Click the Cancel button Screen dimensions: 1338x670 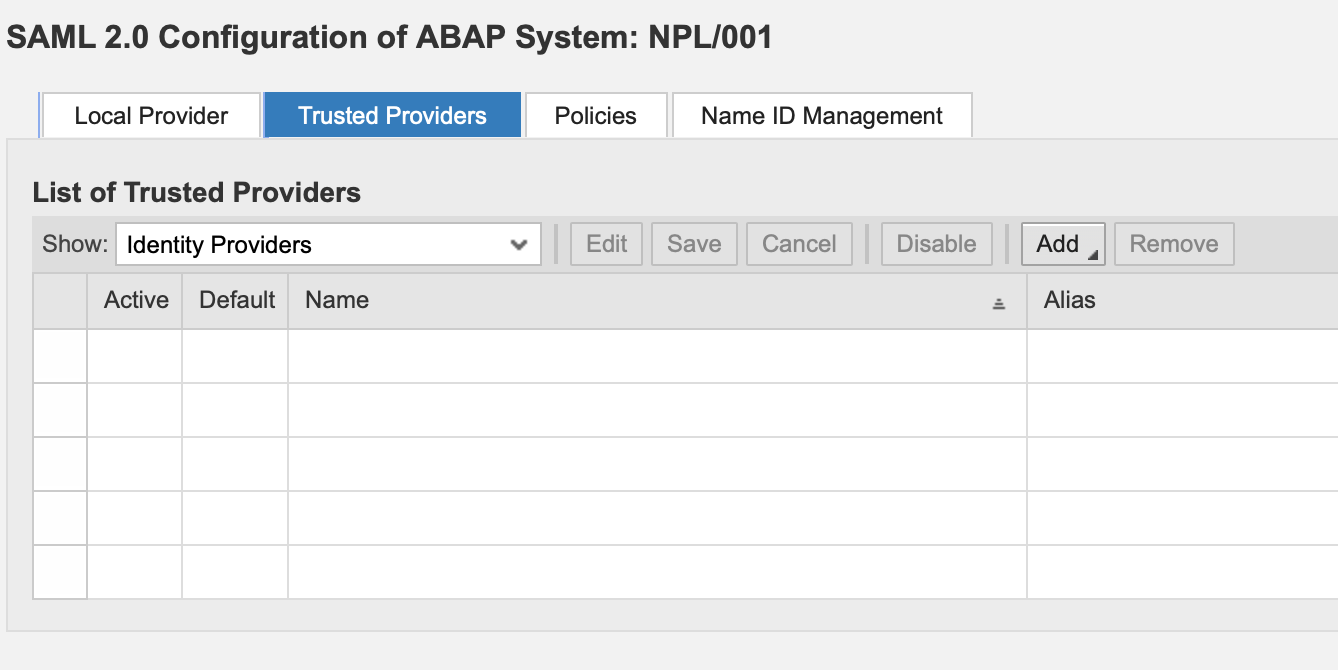click(799, 244)
